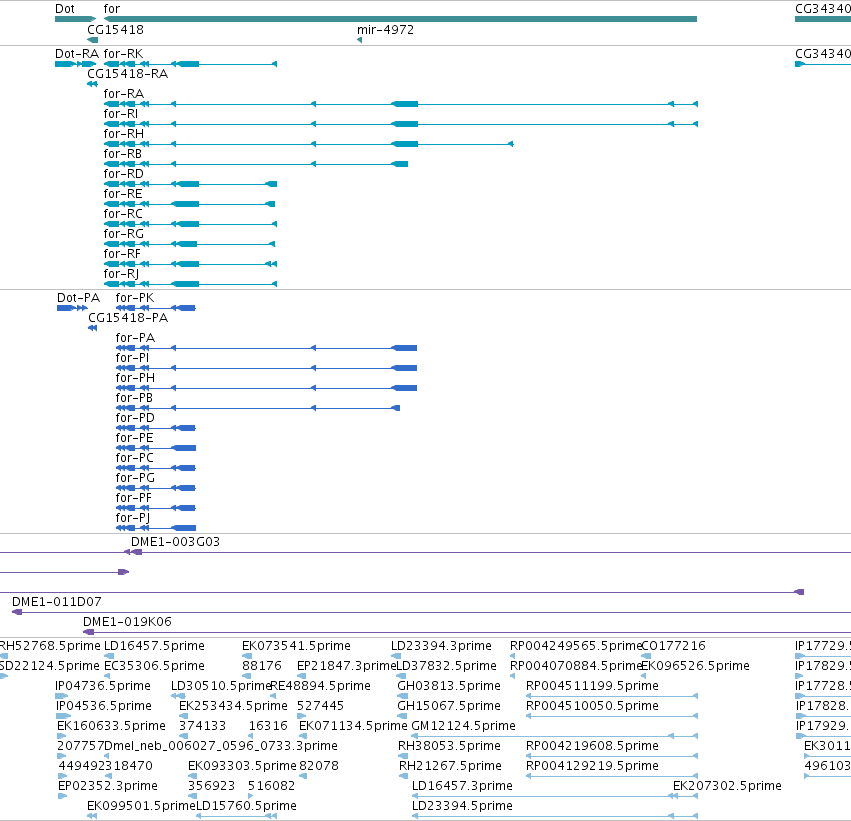This screenshot has height=821, width=851.
Task: Click the for-RJ transcript label
Action: (x=121, y=275)
